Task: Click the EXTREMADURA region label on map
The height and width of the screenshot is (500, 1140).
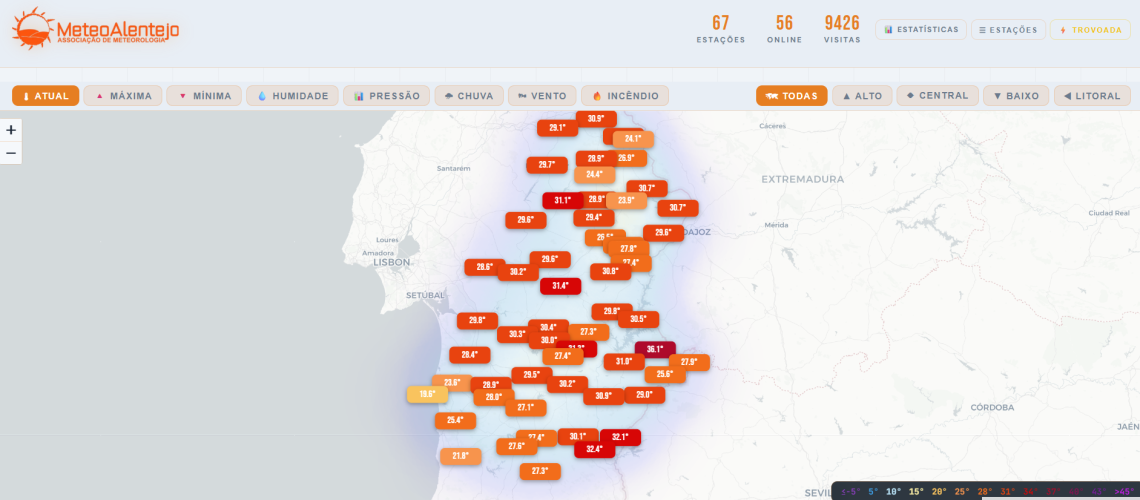Action: click(x=803, y=179)
